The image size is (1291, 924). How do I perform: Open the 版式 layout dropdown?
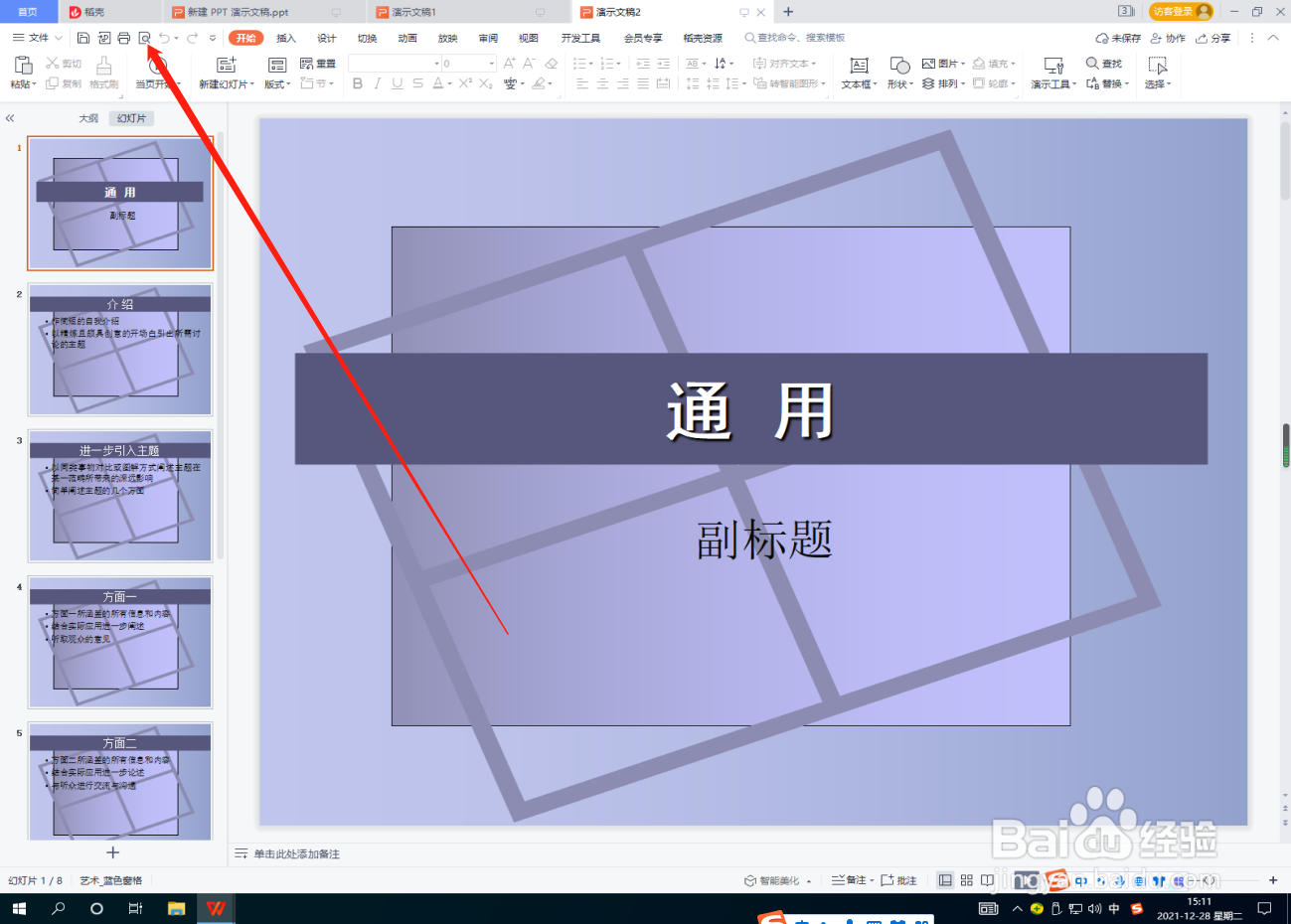278,84
